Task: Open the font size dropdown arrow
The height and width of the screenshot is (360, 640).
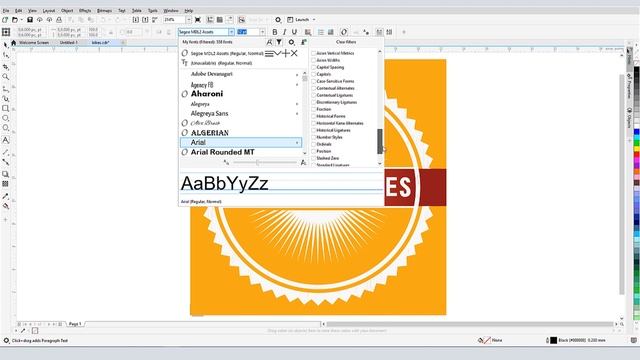Action: point(262,32)
